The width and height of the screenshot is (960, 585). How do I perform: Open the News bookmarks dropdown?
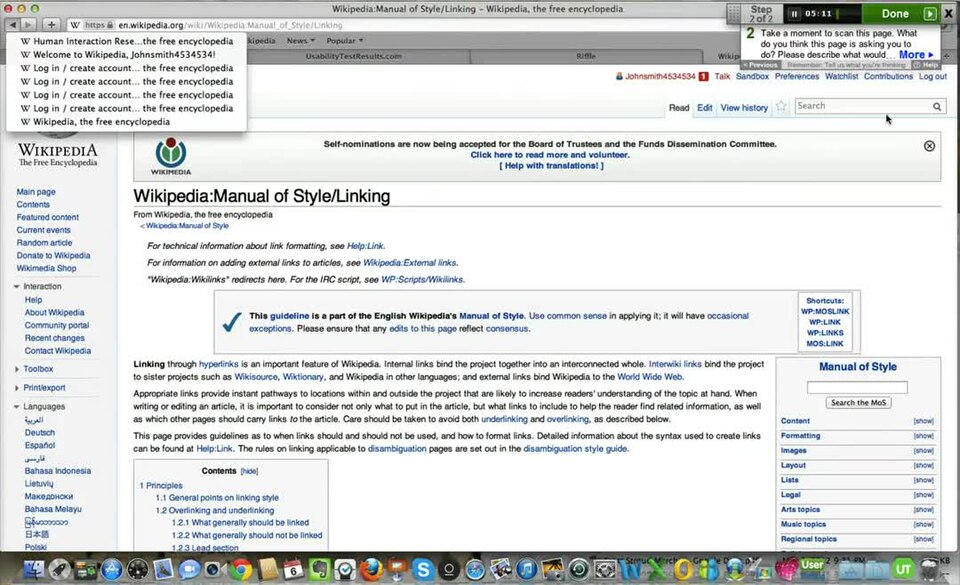click(301, 40)
